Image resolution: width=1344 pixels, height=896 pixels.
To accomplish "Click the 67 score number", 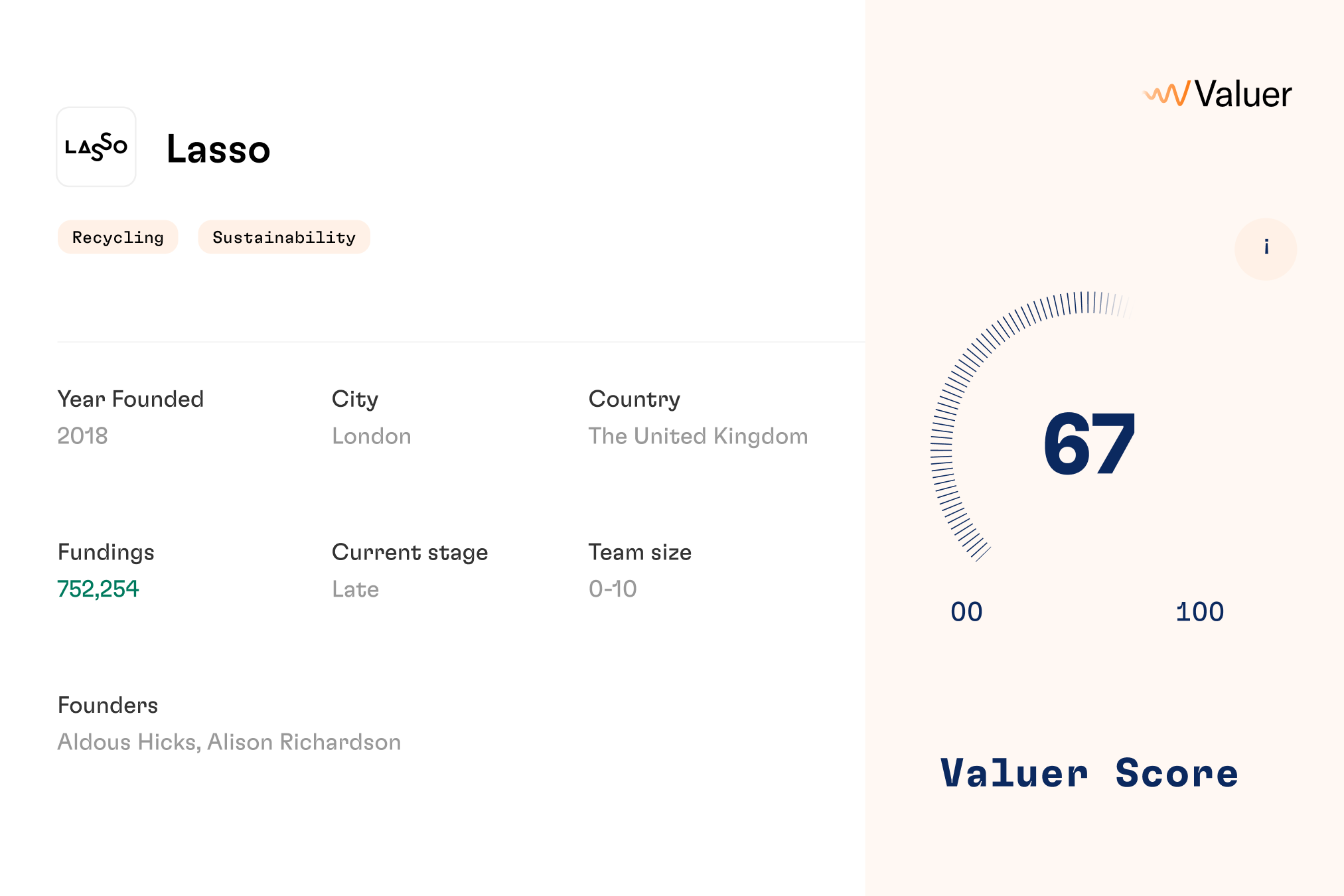I will click(x=1089, y=443).
